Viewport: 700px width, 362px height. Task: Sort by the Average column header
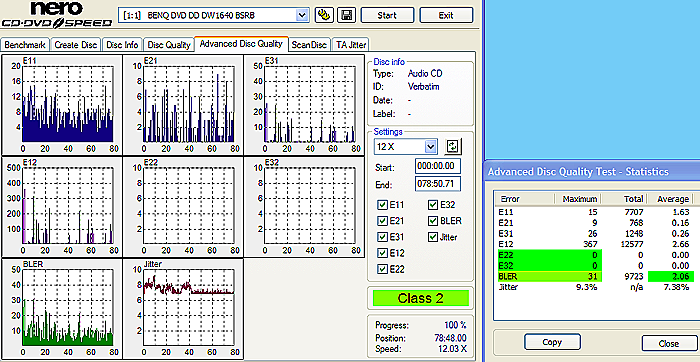point(670,199)
